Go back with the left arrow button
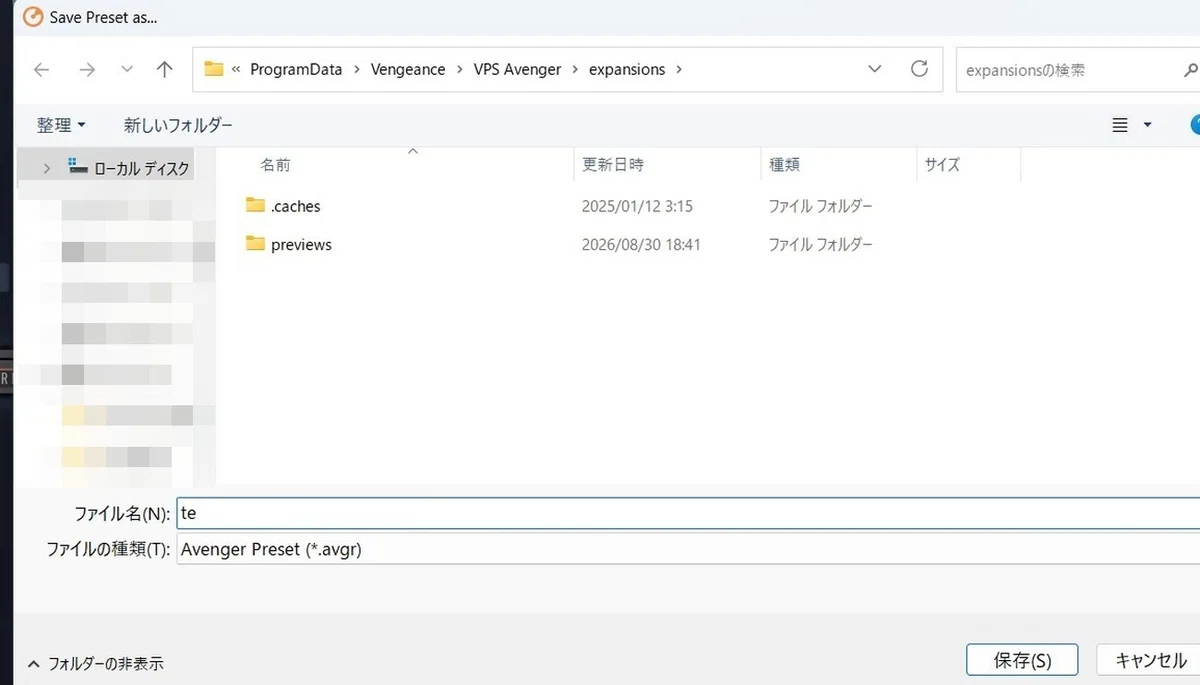This screenshot has height=685, width=1200. click(41, 69)
